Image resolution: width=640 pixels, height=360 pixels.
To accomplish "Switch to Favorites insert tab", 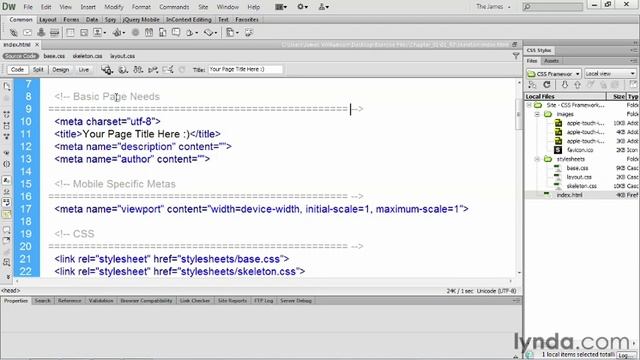I will point(247,20).
